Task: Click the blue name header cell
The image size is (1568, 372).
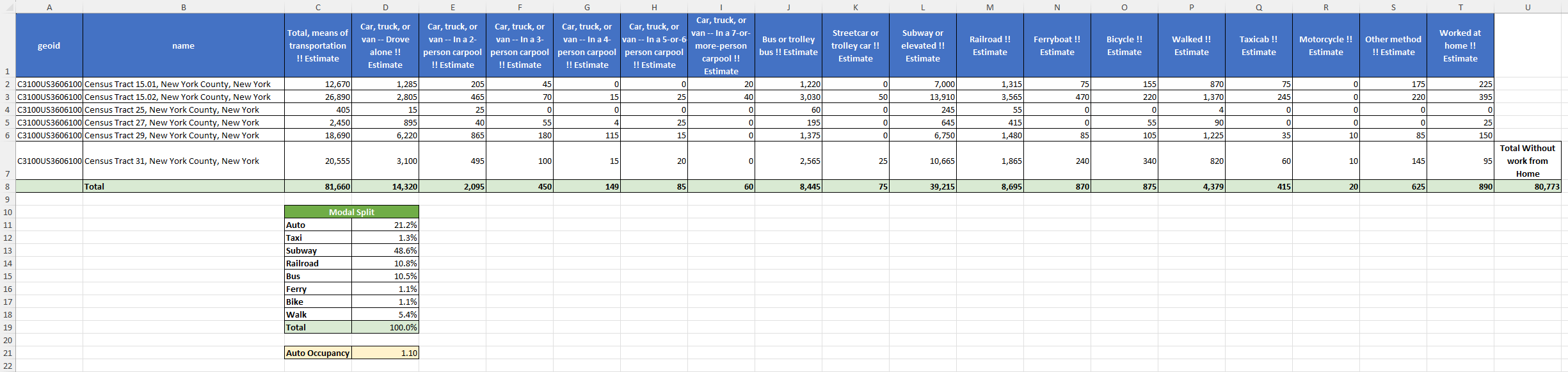Action: point(184,45)
